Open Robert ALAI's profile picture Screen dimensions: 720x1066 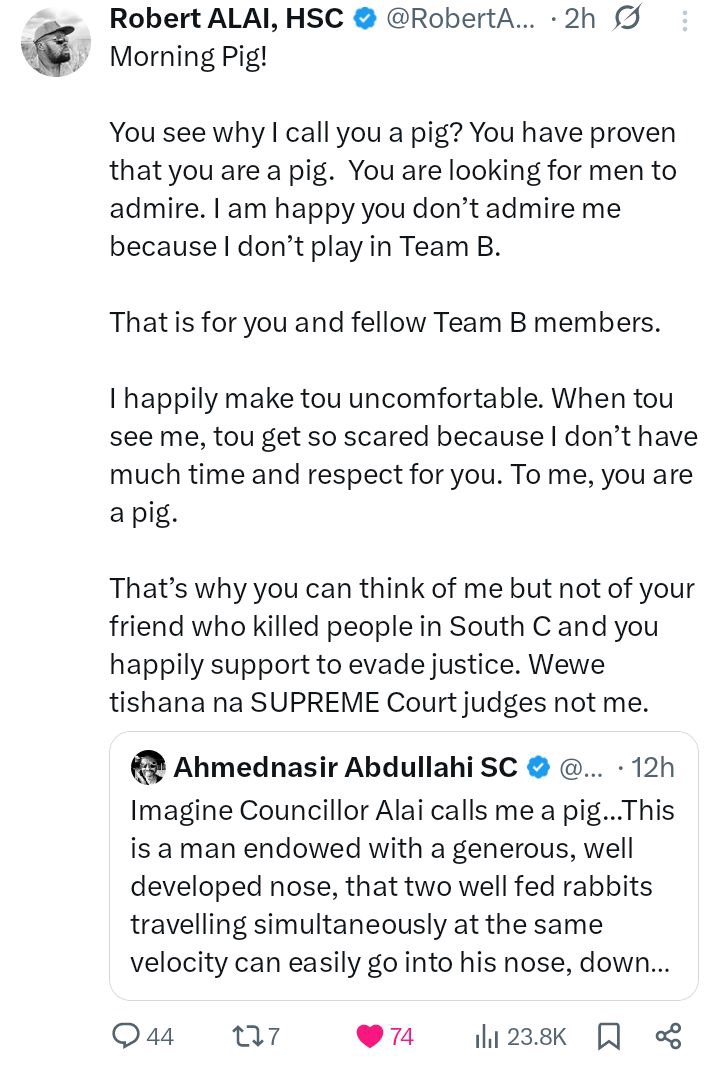click(x=56, y=43)
